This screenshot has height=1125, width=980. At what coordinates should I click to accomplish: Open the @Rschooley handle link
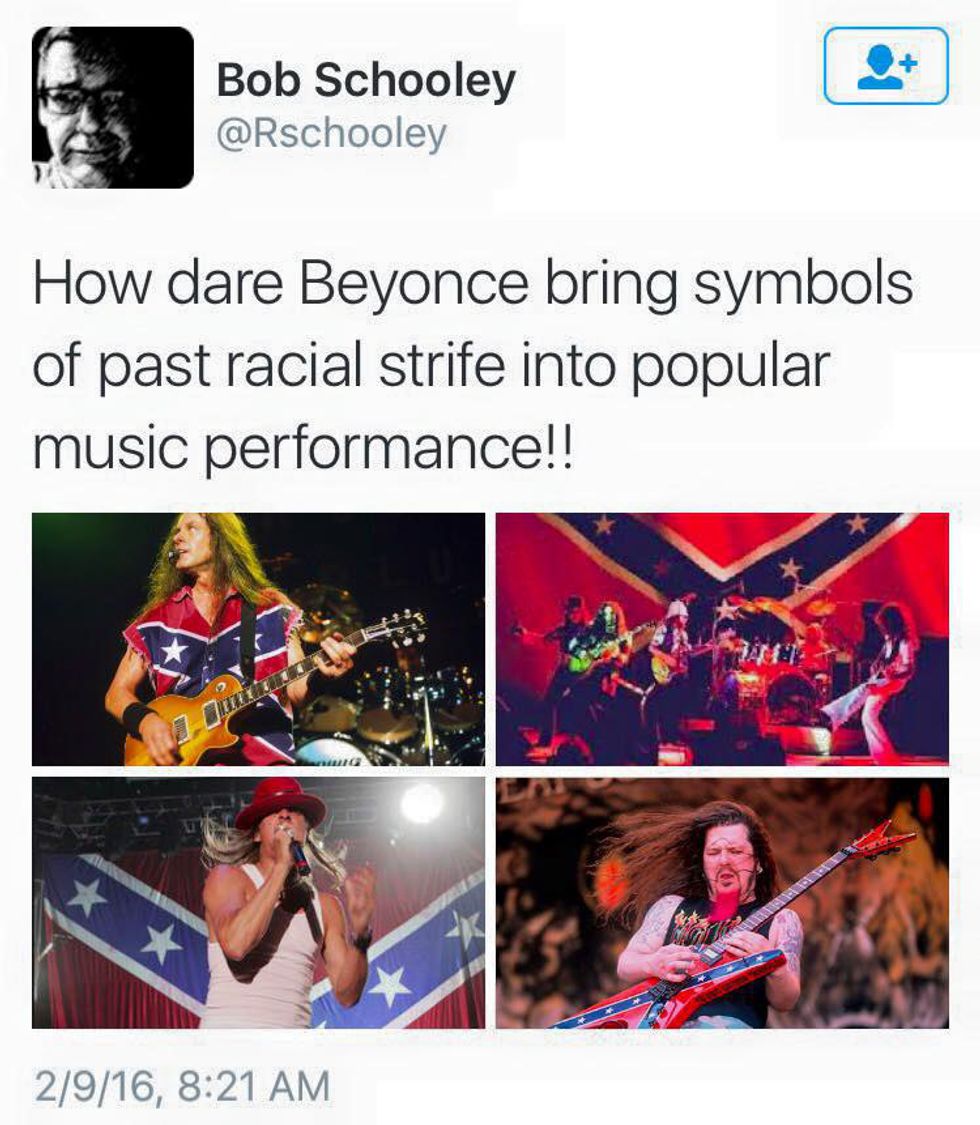(331, 134)
